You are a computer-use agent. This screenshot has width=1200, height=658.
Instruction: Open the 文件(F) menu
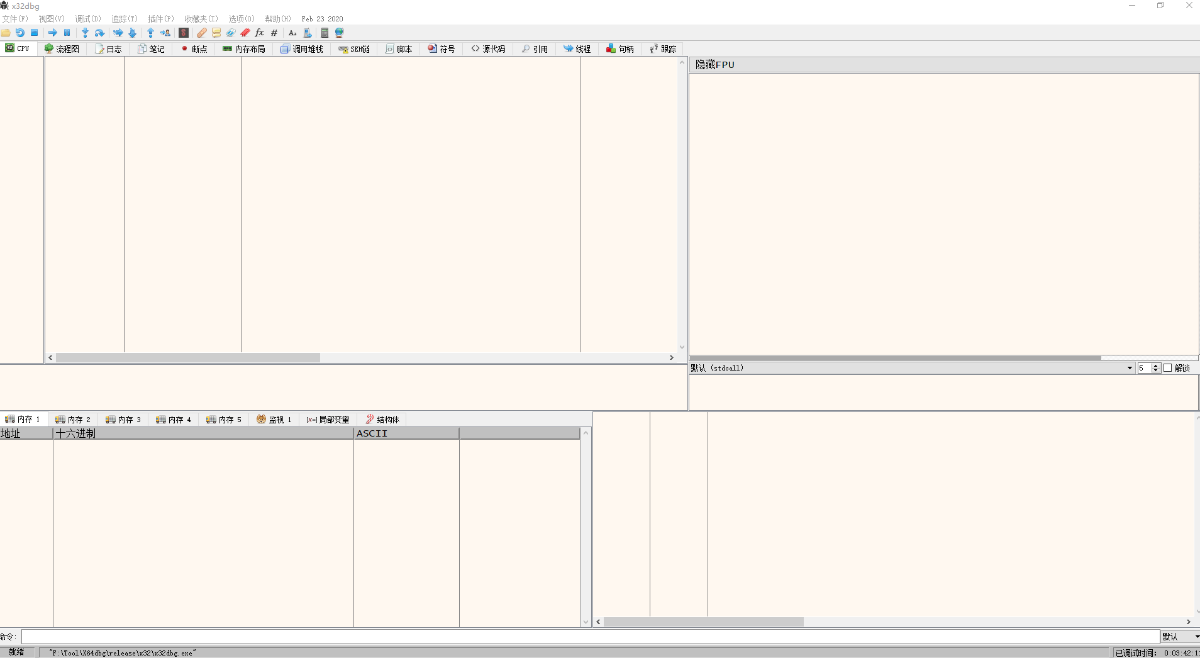click(x=15, y=19)
